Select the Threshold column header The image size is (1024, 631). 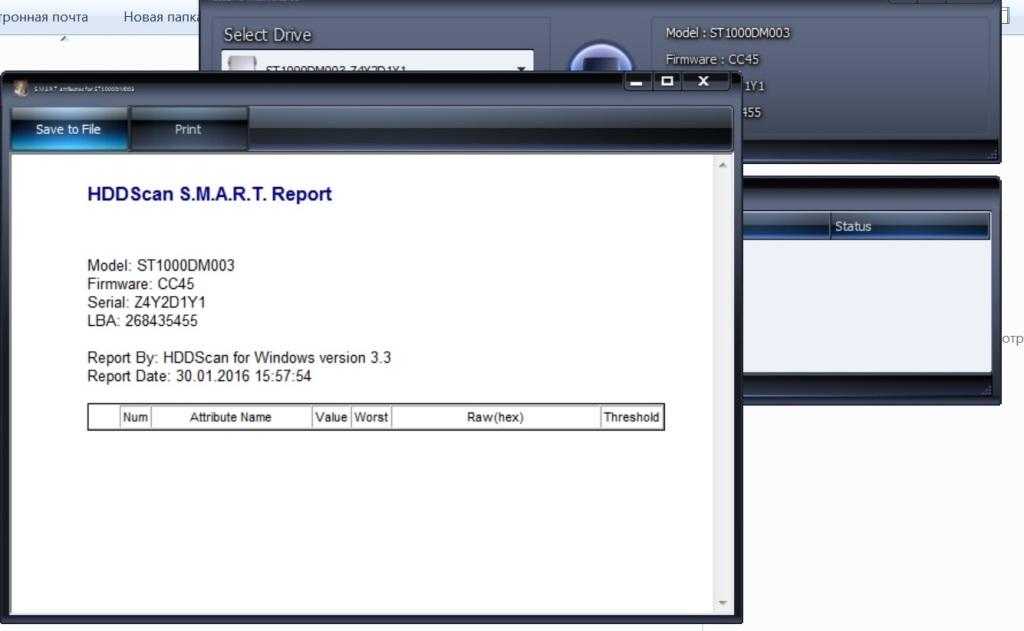(x=631, y=417)
